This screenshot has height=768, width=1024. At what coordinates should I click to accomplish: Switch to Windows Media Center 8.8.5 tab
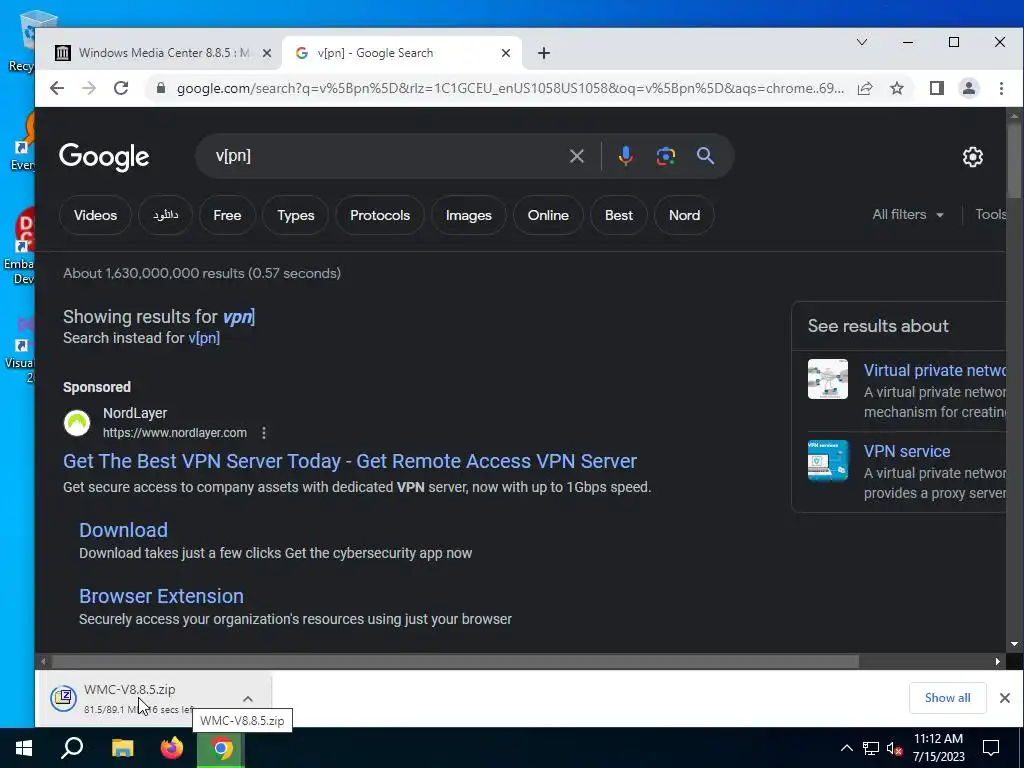click(x=163, y=53)
